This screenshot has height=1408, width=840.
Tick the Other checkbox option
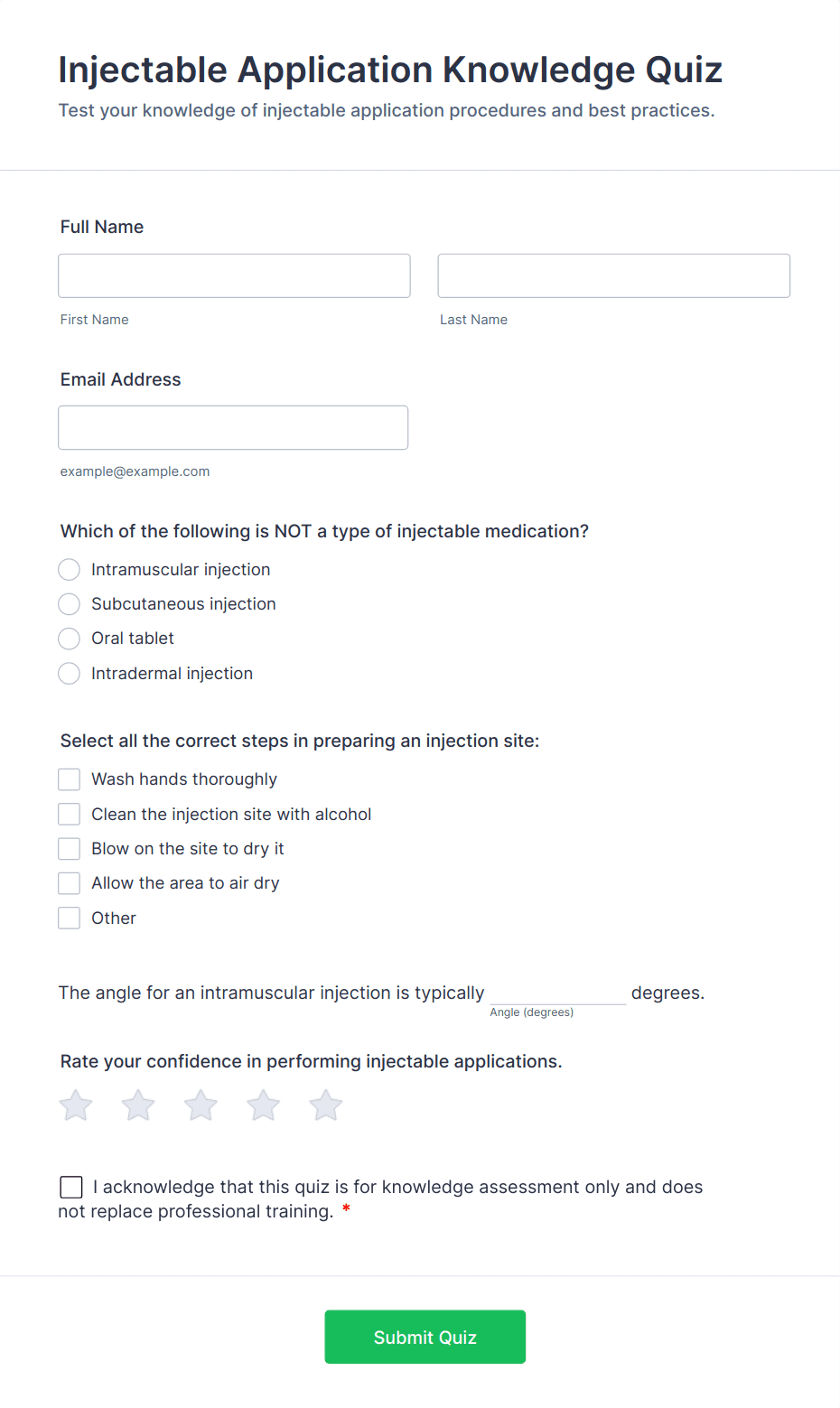70,918
